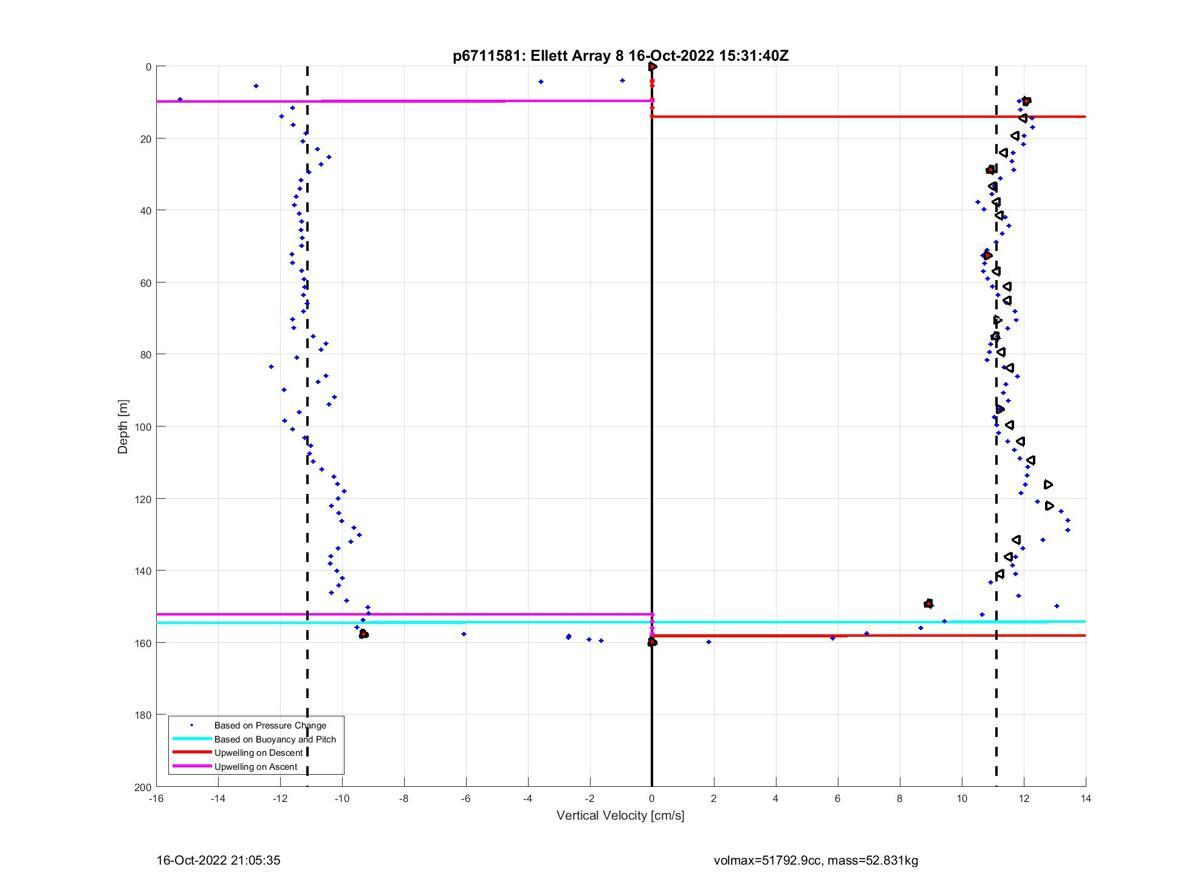Click the timestamp 16-Oct-2022 21:05:35
This screenshot has height=885, width=1200.
click(217, 860)
